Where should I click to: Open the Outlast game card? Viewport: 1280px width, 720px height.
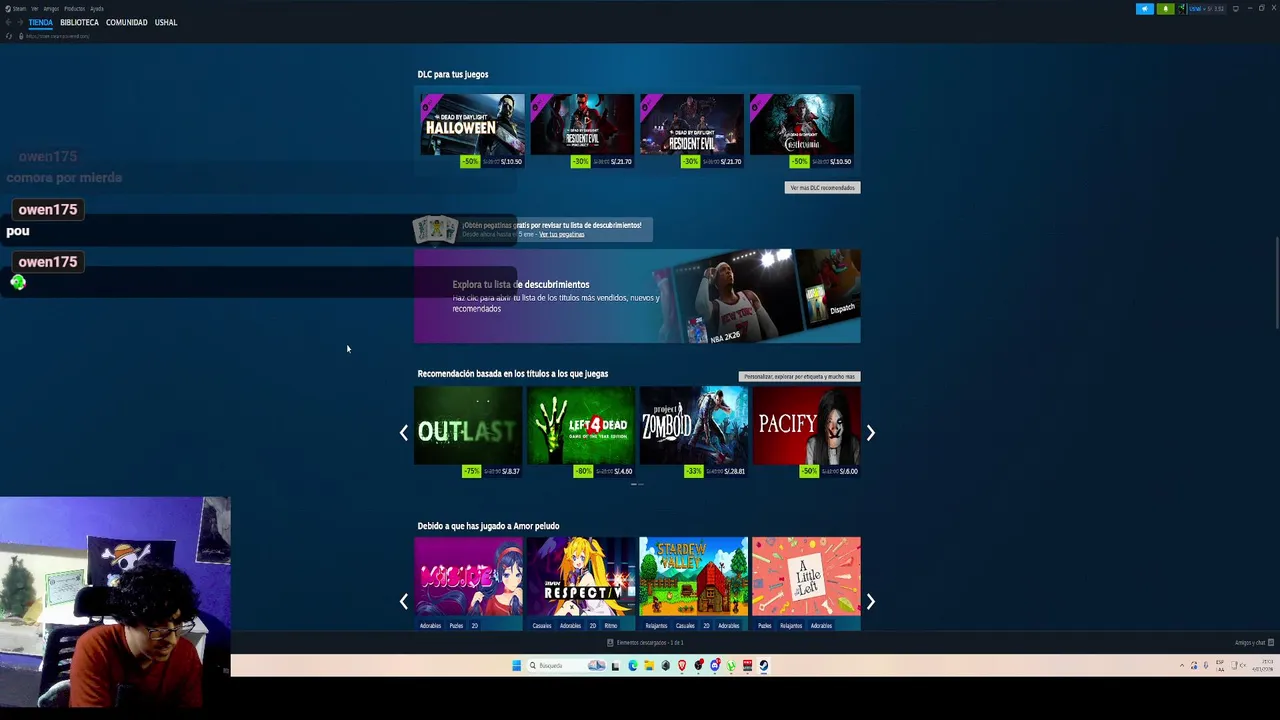tap(468, 431)
